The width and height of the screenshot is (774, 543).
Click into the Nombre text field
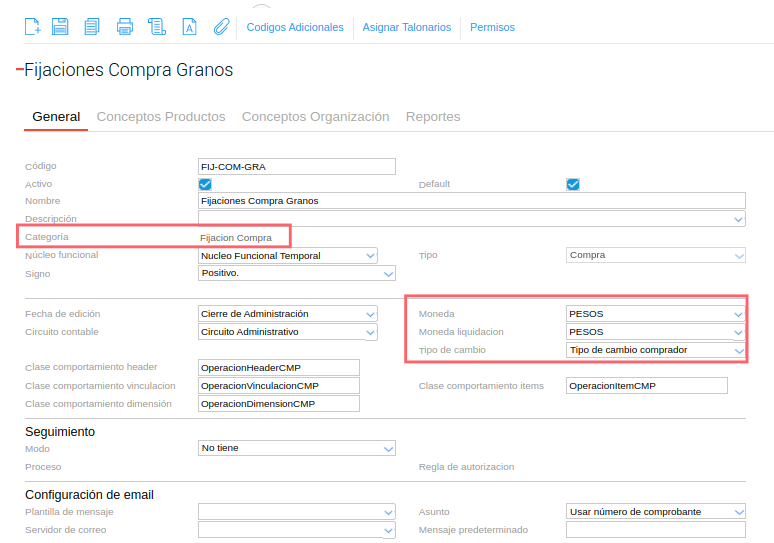(470, 201)
